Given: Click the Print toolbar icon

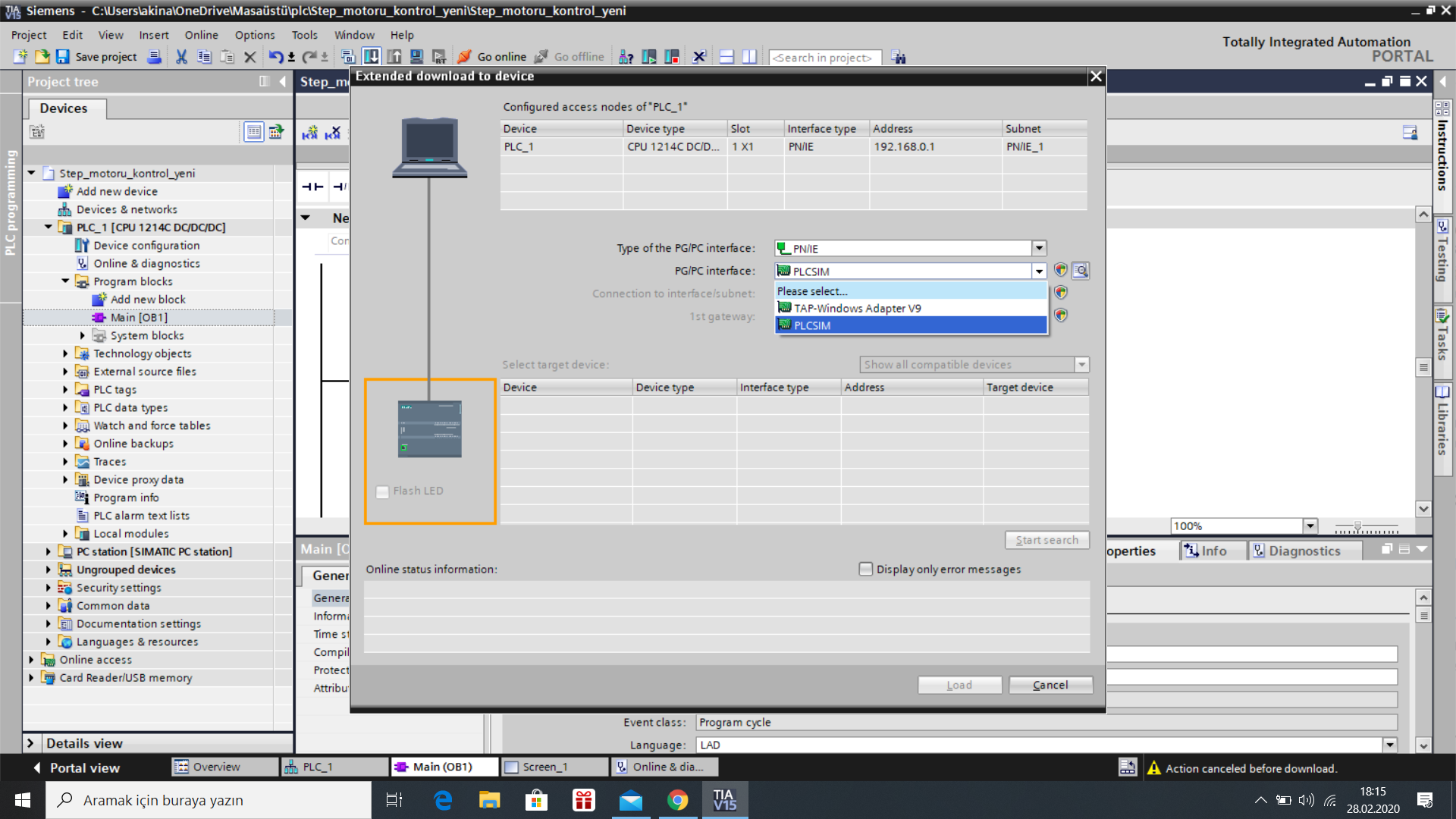Looking at the screenshot, I should click(154, 57).
